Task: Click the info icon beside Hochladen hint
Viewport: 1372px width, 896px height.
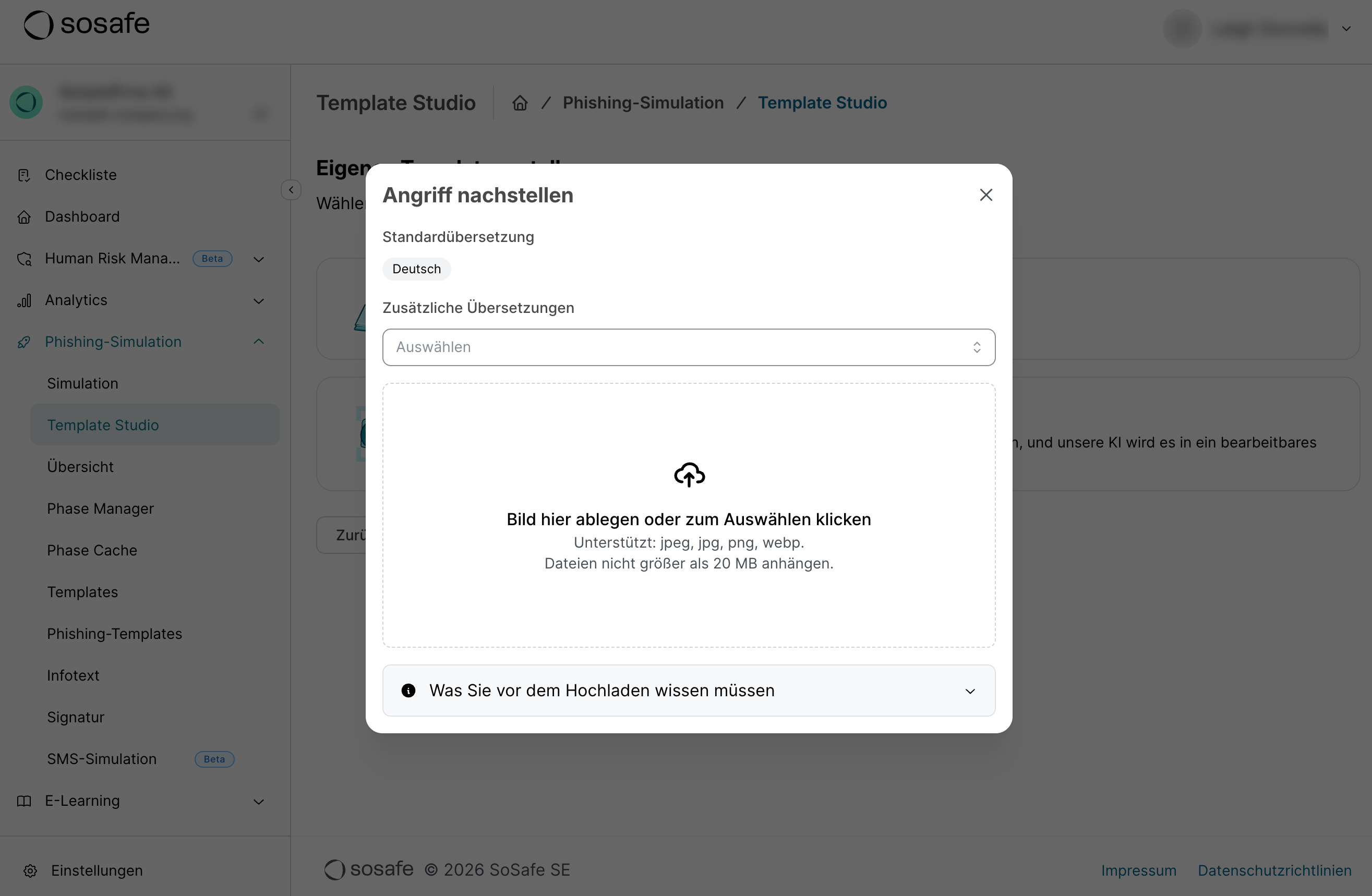Action: (x=408, y=691)
